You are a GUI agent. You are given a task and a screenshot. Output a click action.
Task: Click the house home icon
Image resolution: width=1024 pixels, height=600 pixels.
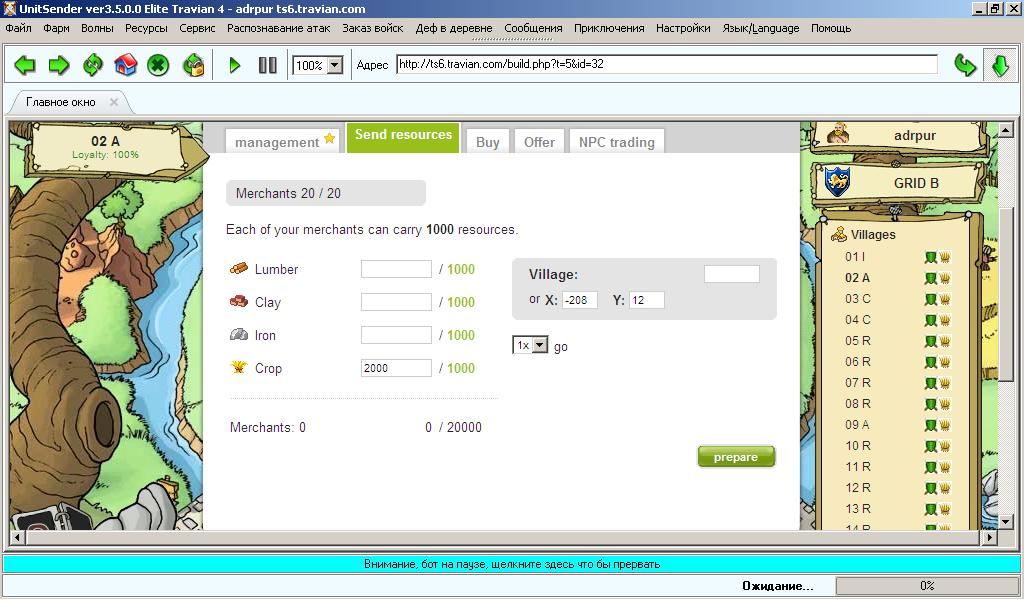pos(125,65)
